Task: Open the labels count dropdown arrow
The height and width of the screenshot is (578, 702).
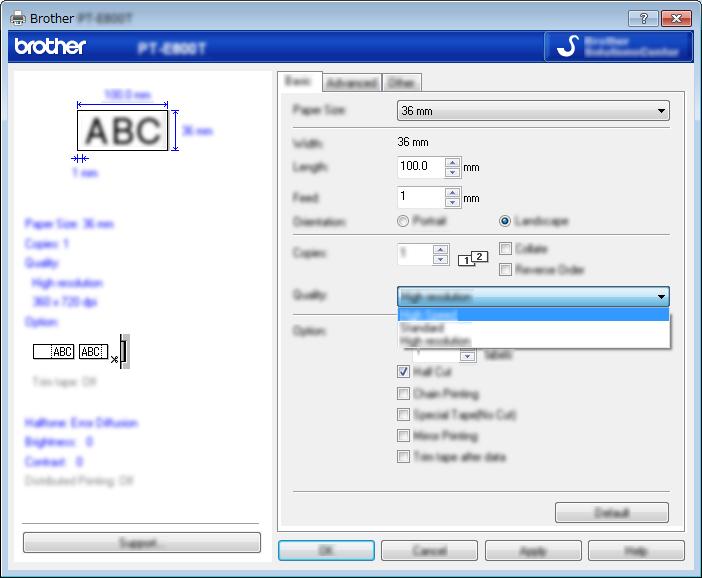Action: click(x=467, y=355)
